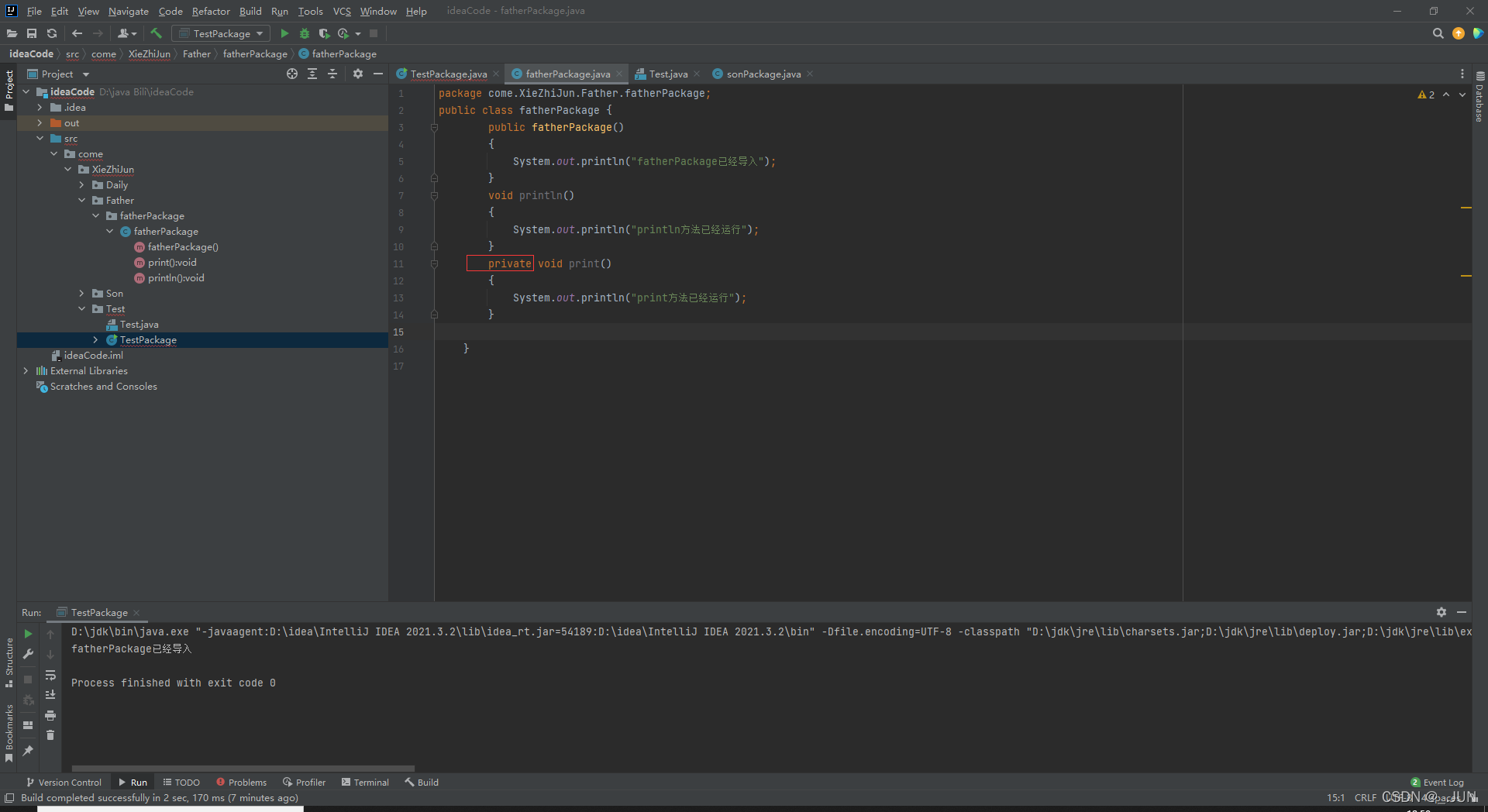Collapse all in Project panel
The image size is (1488, 812).
coord(332,74)
